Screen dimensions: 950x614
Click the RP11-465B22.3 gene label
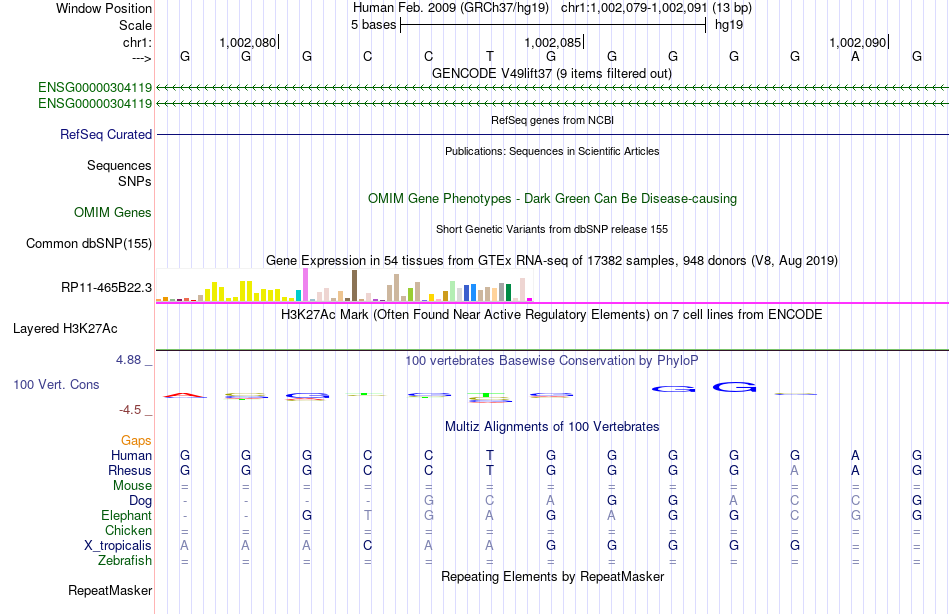pyautogui.click(x=106, y=287)
